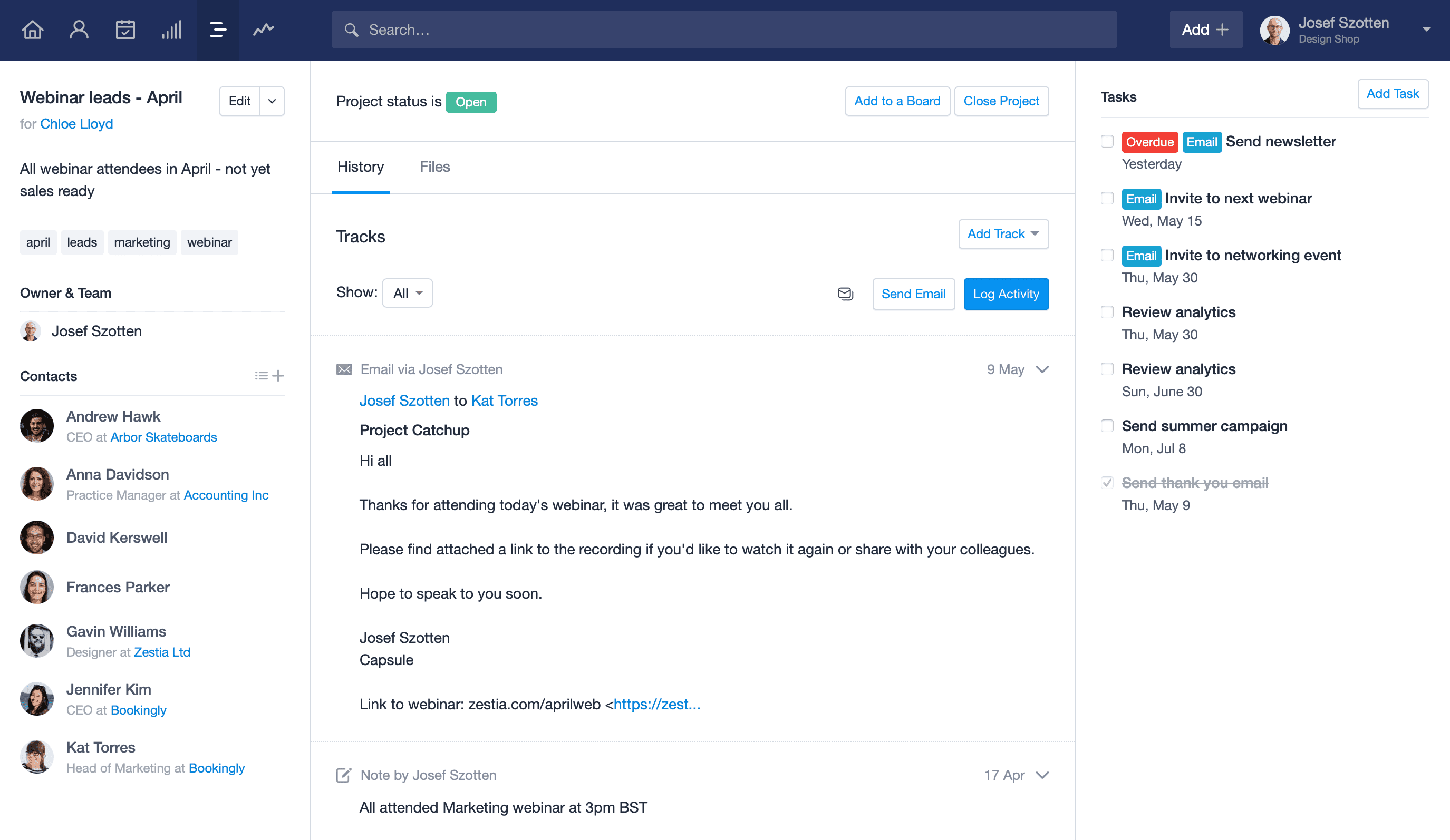Expand the 9 May email entry chevron
This screenshot has width=1450, height=840.
tap(1042, 369)
